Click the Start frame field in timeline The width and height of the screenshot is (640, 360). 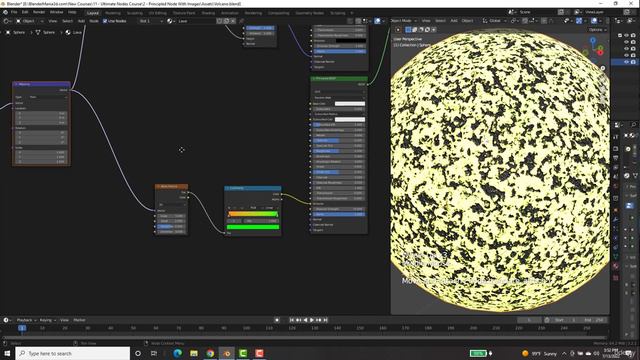point(564,320)
